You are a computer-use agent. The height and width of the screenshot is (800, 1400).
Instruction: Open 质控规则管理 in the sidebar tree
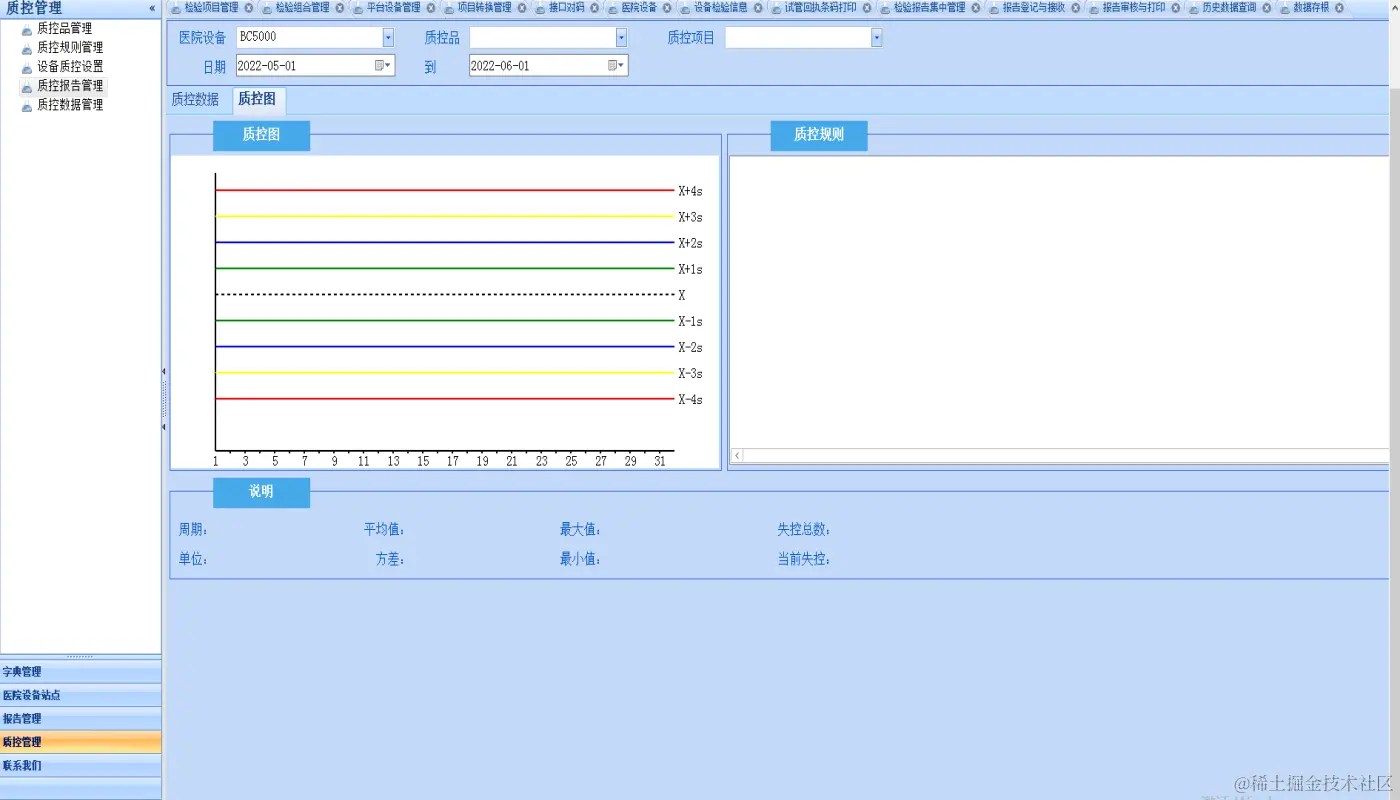click(70, 48)
